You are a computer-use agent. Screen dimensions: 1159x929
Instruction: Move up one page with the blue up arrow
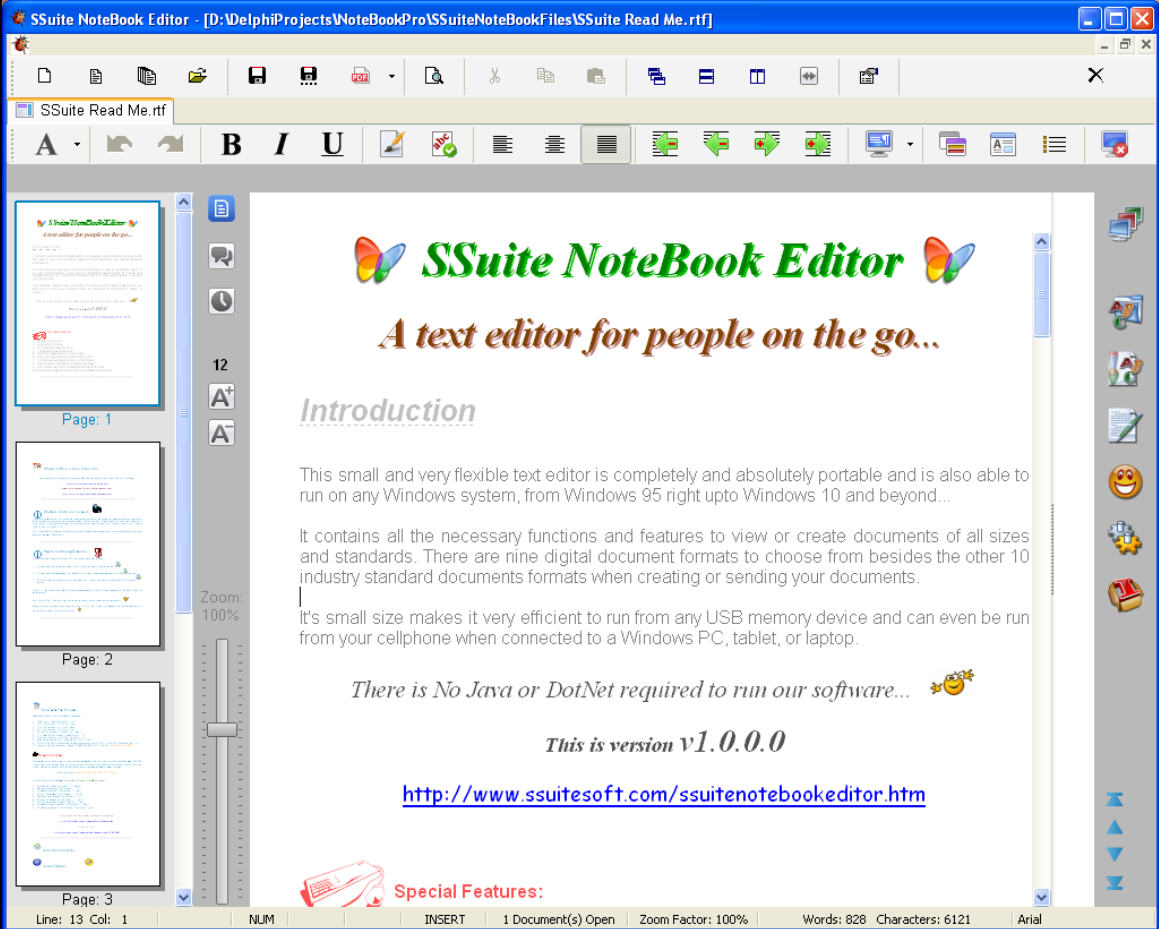pyautogui.click(x=1115, y=827)
